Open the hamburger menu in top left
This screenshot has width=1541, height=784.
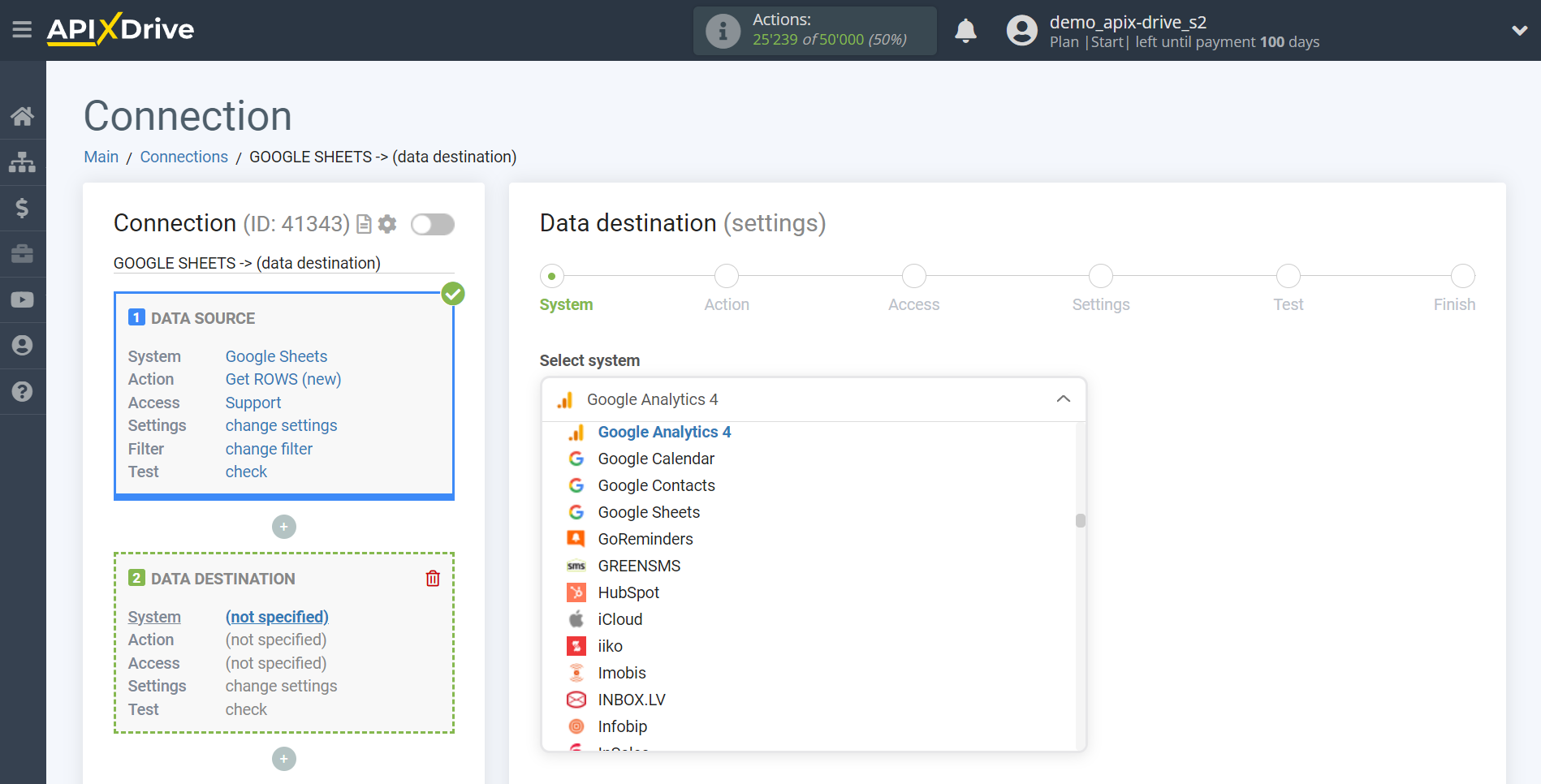[x=22, y=29]
